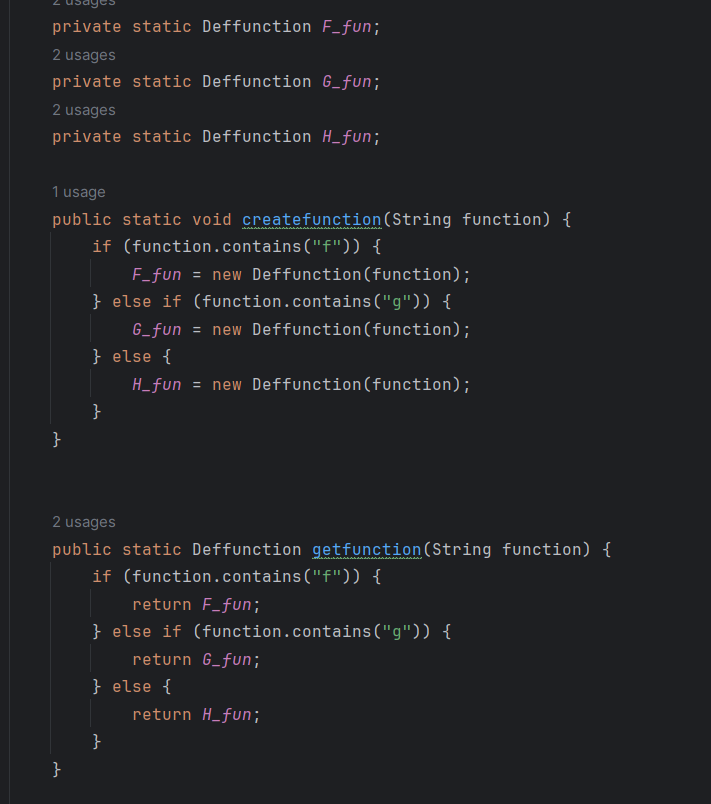This screenshot has width=711, height=804.
Task: Click the G_fun field declaration name
Action: coord(347,82)
